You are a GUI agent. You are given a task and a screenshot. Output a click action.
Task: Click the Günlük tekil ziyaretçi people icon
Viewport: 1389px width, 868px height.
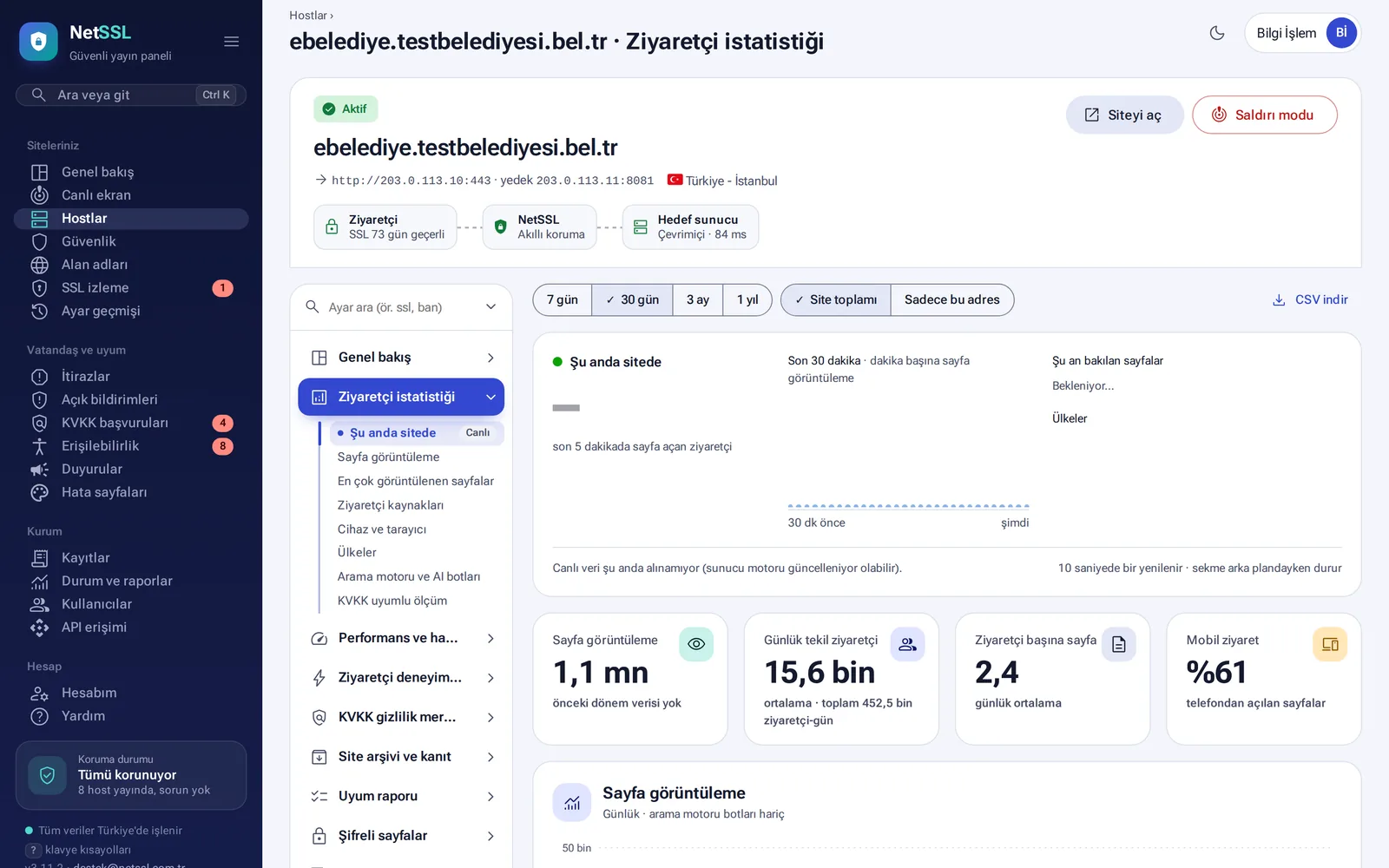(x=907, y=644)
